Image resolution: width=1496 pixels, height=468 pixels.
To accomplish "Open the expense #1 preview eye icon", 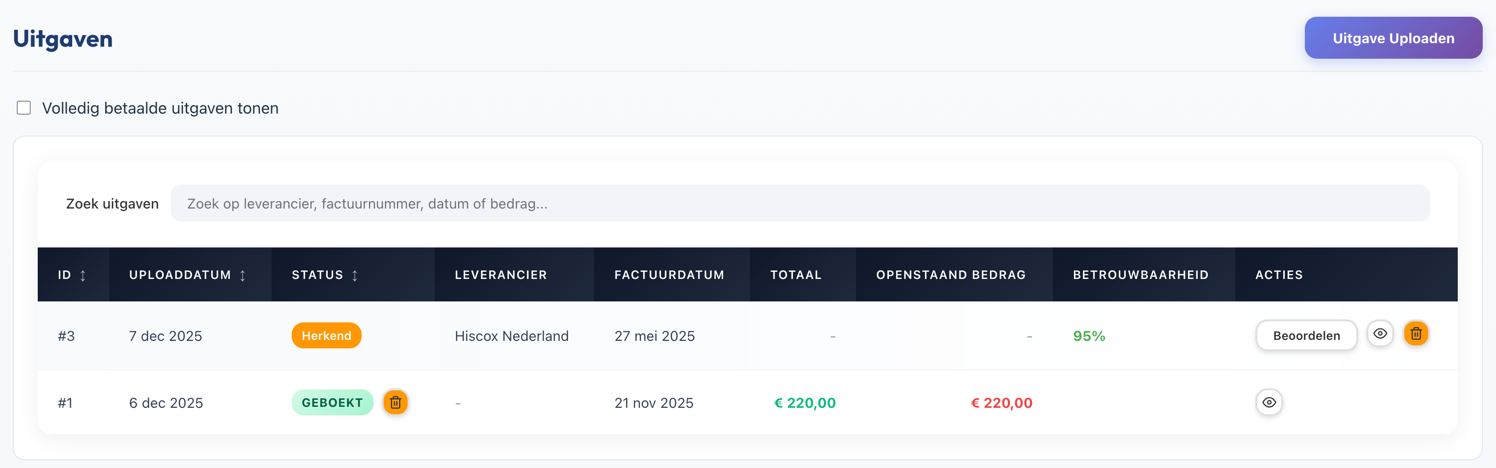I will (x=1269, y=402).
